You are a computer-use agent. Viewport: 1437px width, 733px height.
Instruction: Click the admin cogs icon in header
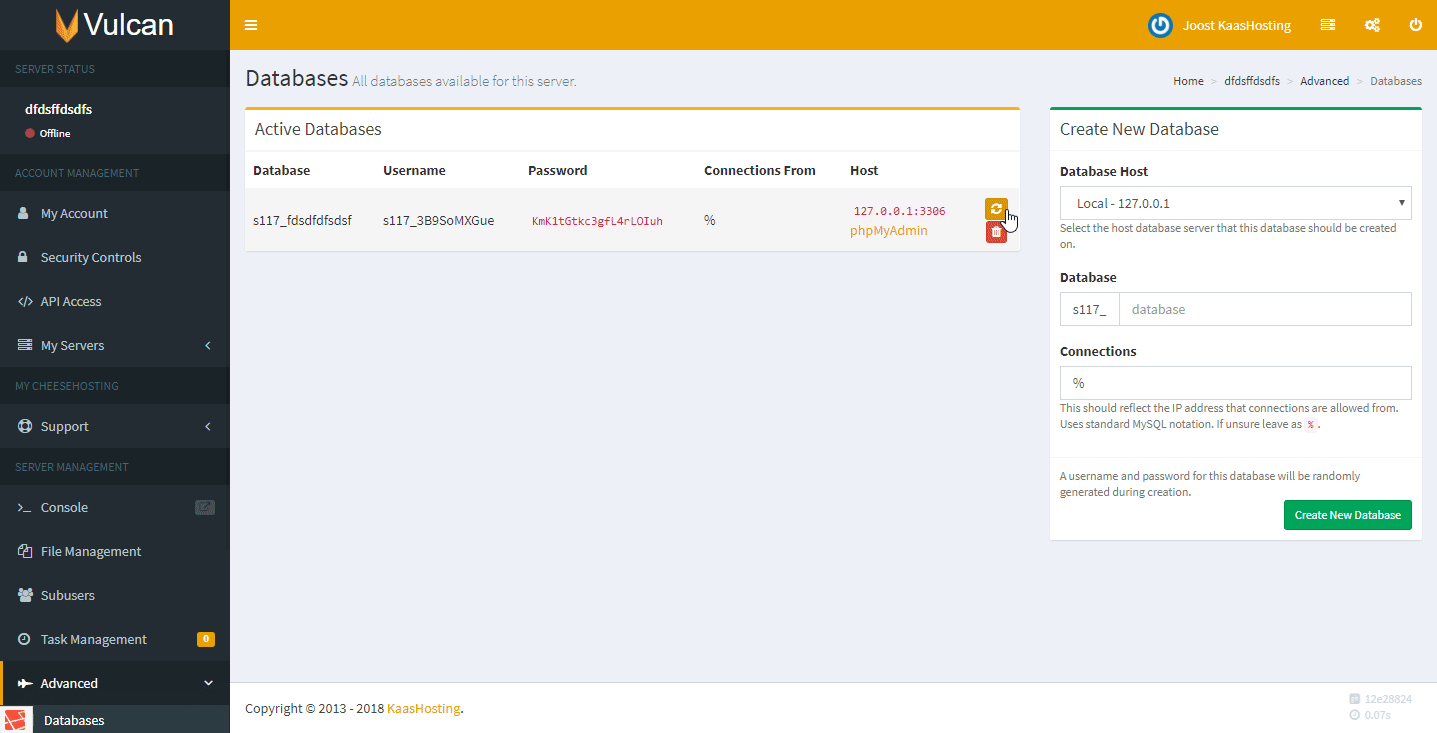pyautogui.click(x=1372, y=25)
